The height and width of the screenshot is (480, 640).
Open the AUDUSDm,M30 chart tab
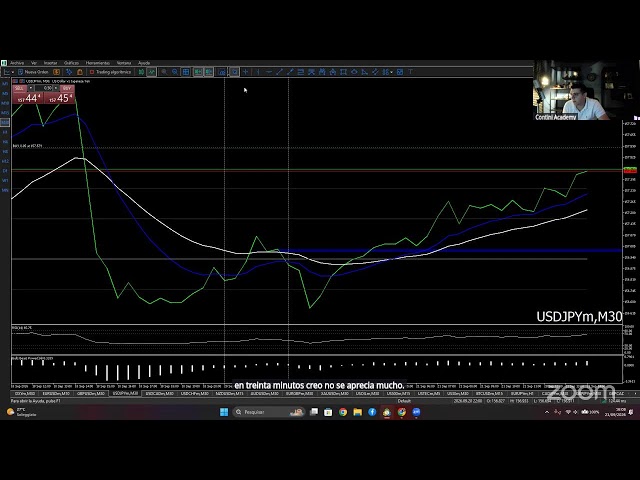(x=264, y=394)
